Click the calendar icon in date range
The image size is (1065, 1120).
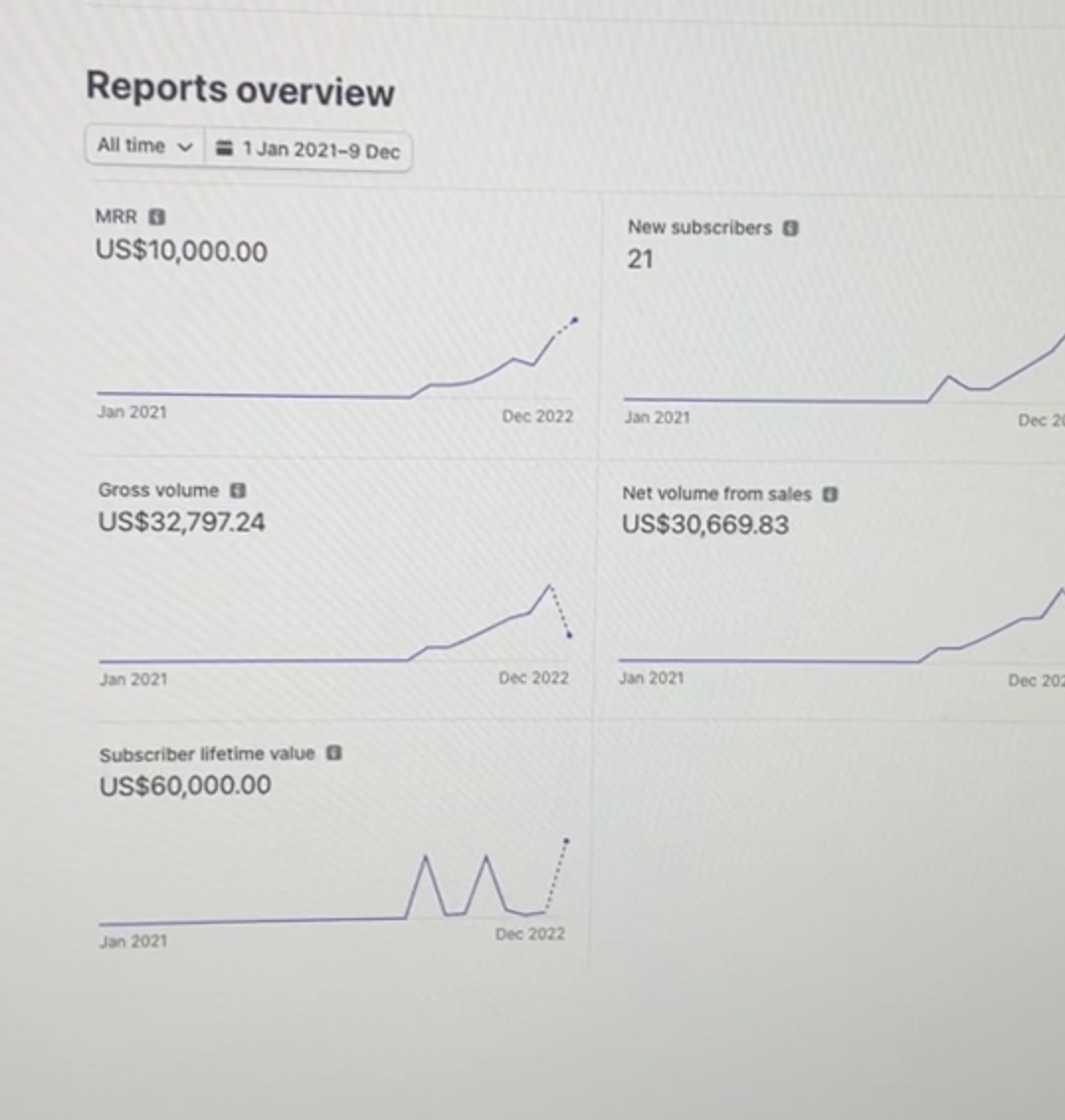(x=225, y=147)
